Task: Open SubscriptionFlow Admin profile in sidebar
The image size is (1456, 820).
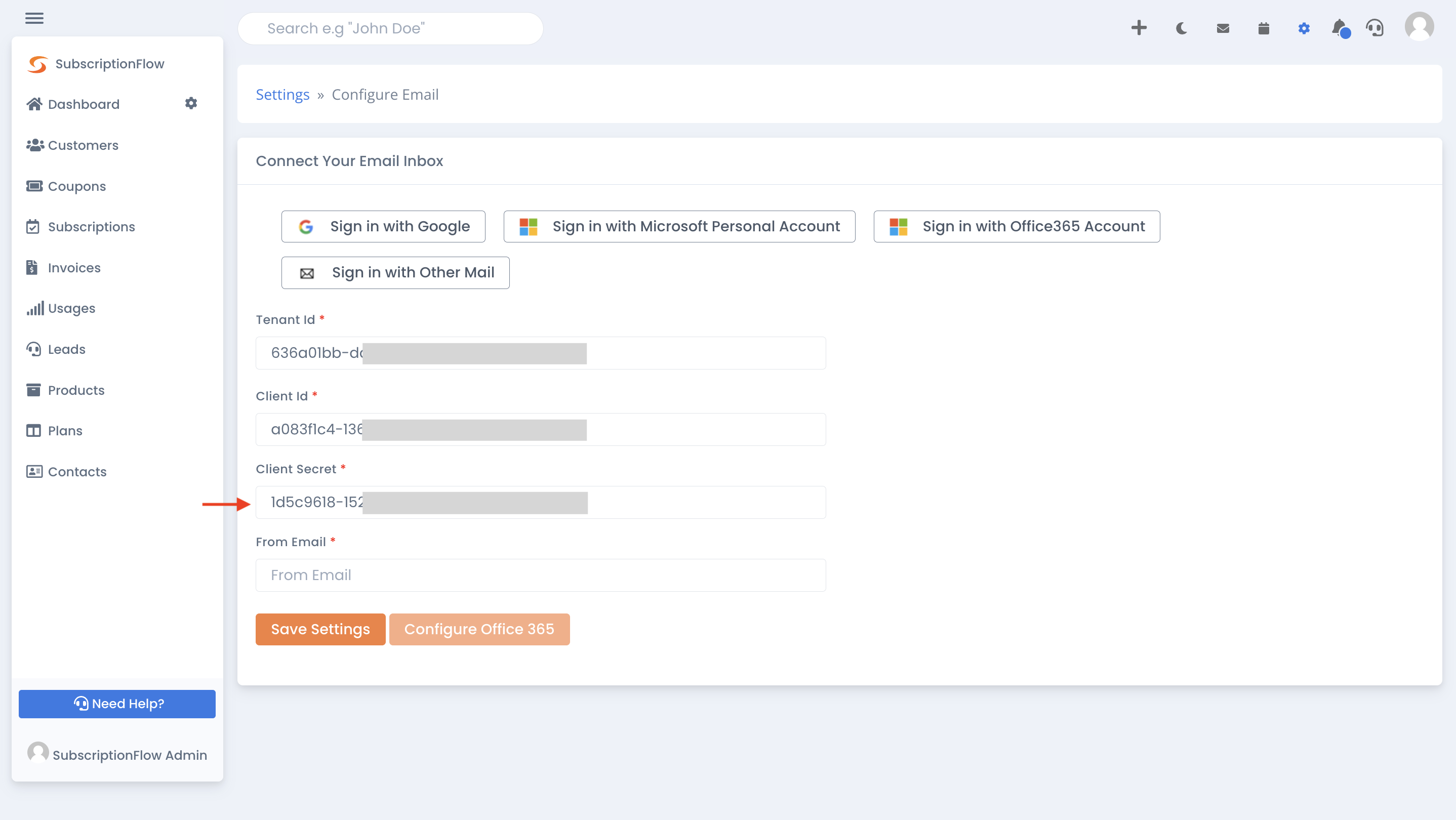Action: (117, 754)
